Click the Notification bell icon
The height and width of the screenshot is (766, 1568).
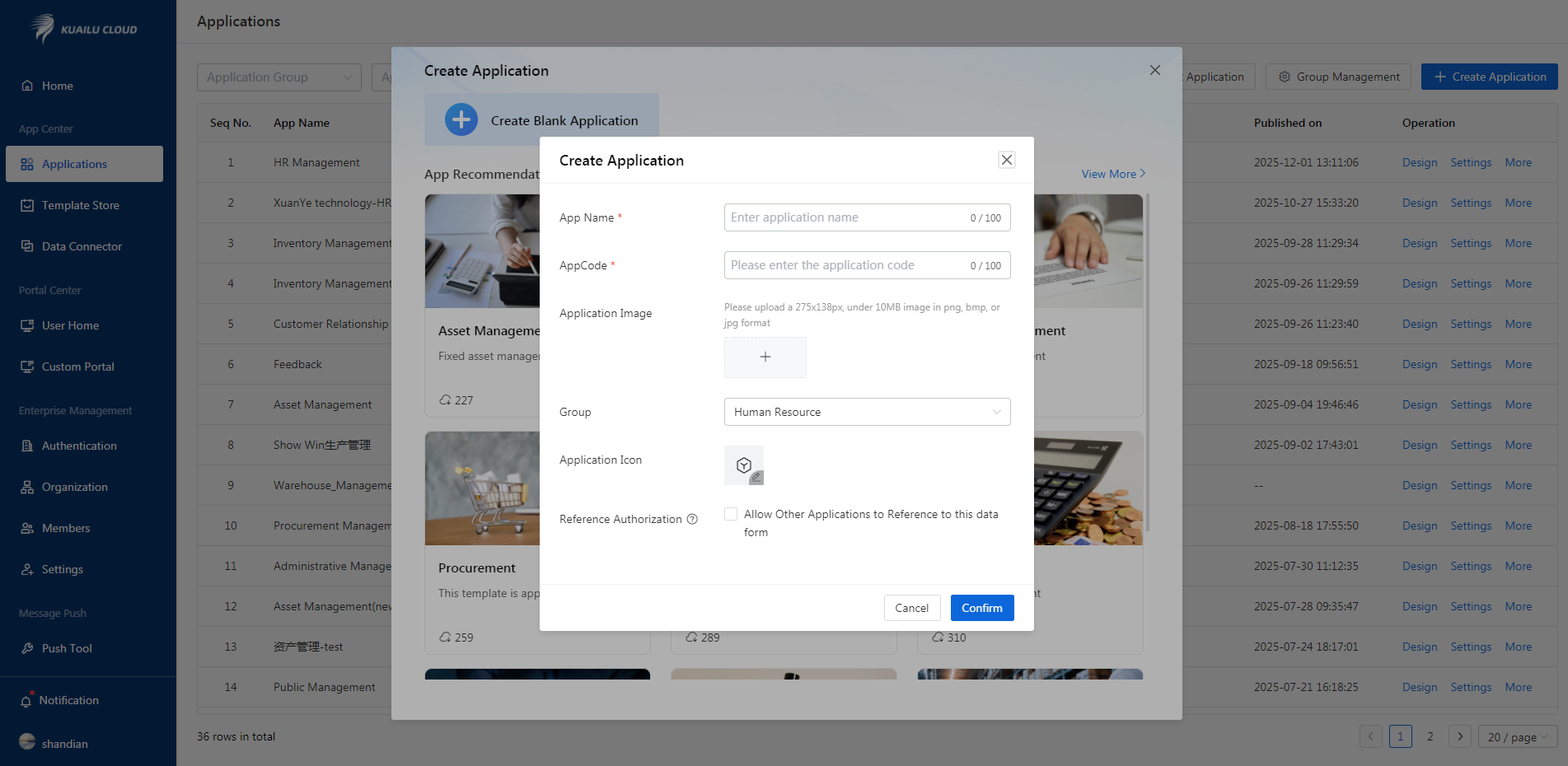pyautogui.click(x=26, y=700)
